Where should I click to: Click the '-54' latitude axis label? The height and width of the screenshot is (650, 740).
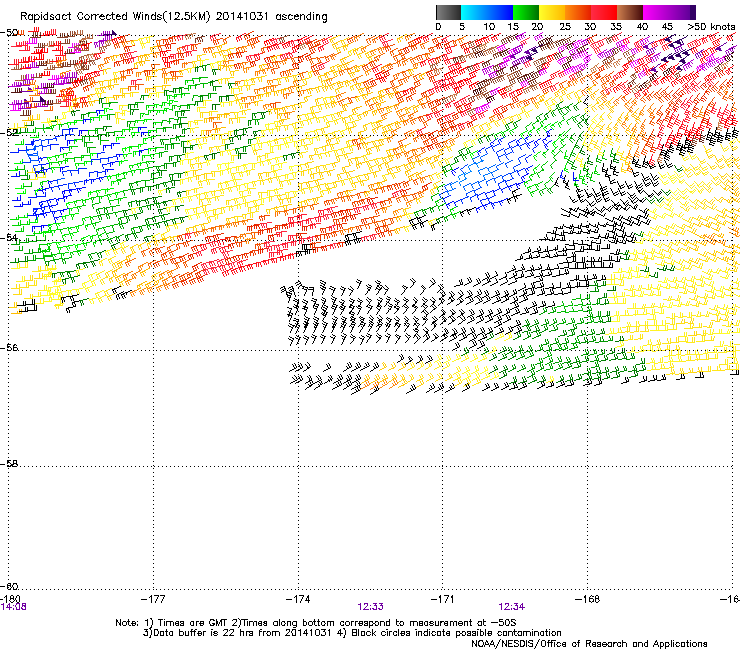coord(9,237)
